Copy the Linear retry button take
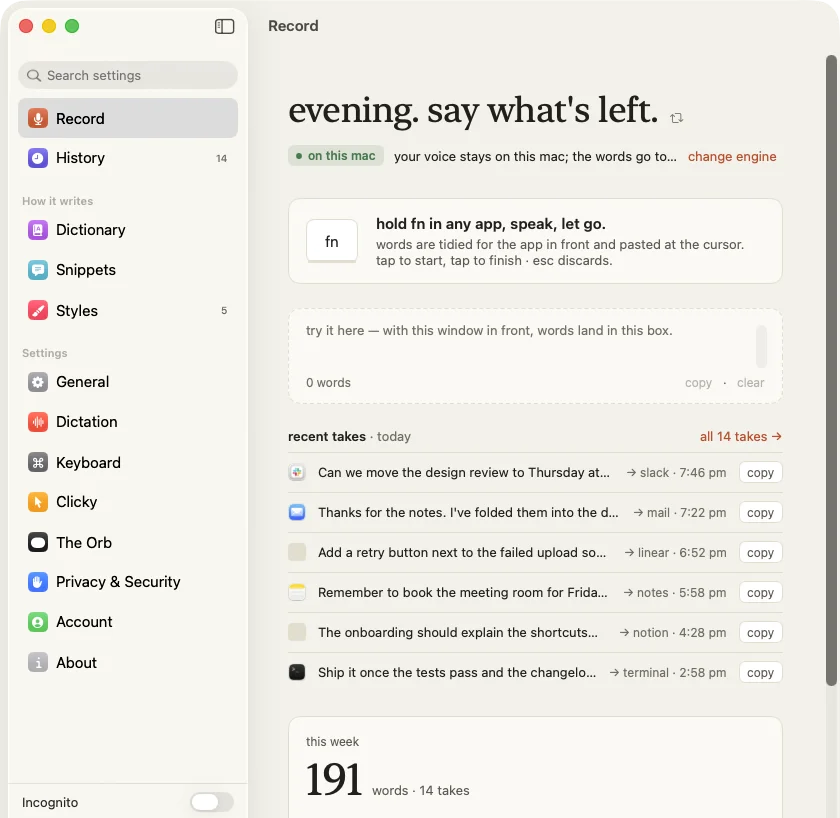The width and height of the screenshot is (840, 818). (x=760, y=552)
